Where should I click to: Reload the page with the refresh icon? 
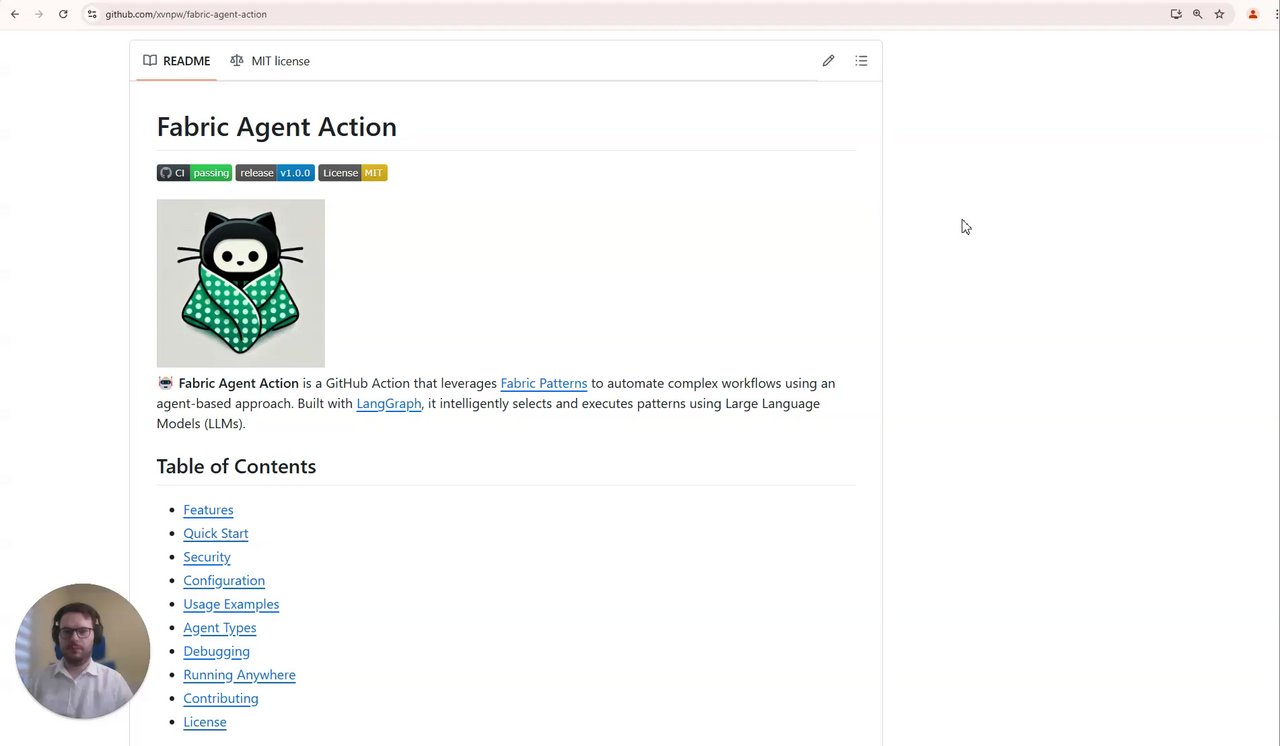tap(63, 14)
